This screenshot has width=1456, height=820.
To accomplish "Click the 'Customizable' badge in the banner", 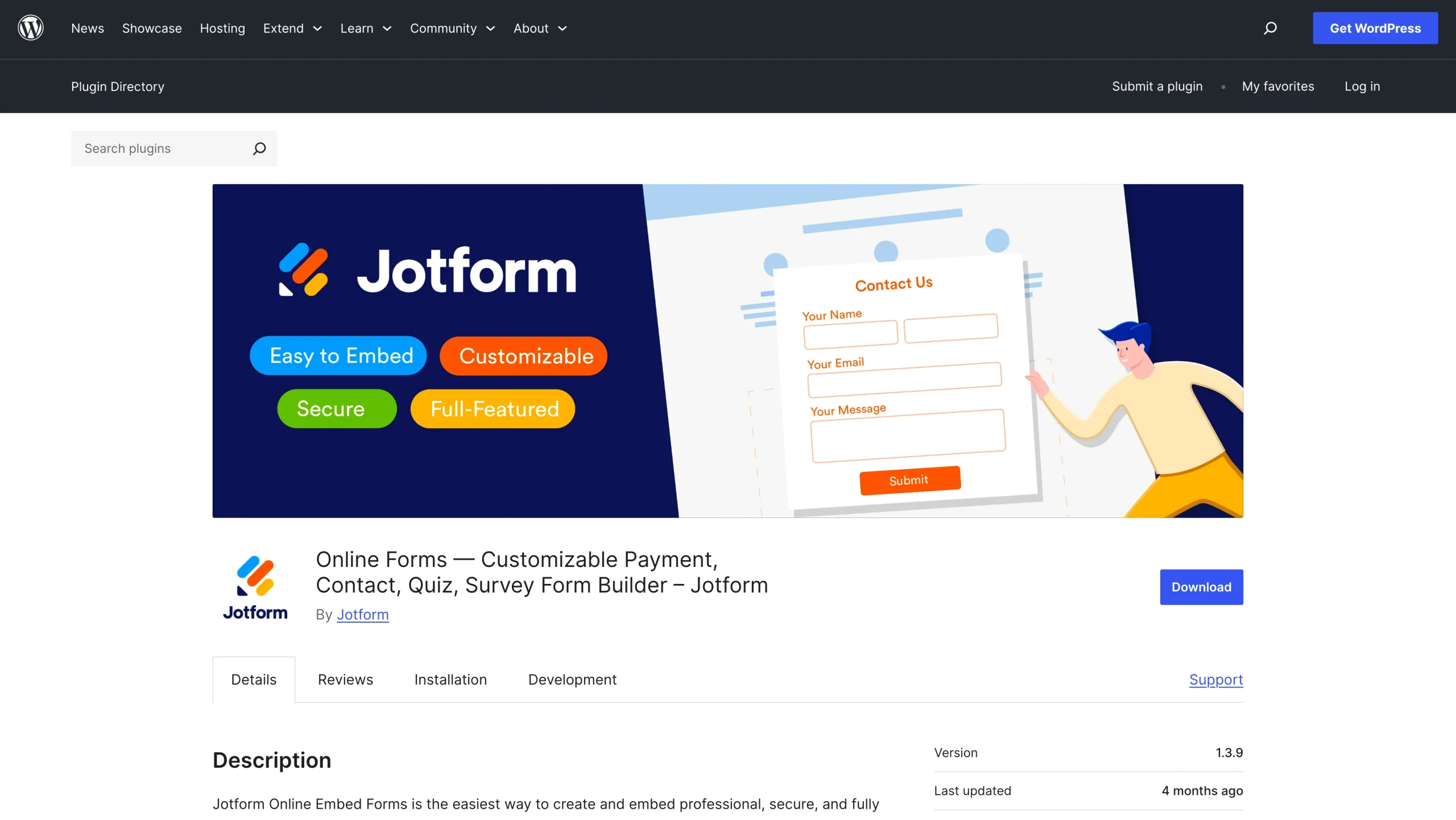I will 523,356.
